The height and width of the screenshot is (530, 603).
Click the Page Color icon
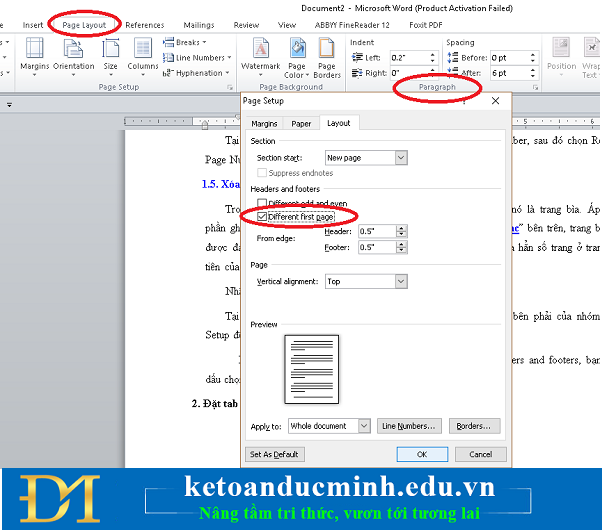coord(297,48)
